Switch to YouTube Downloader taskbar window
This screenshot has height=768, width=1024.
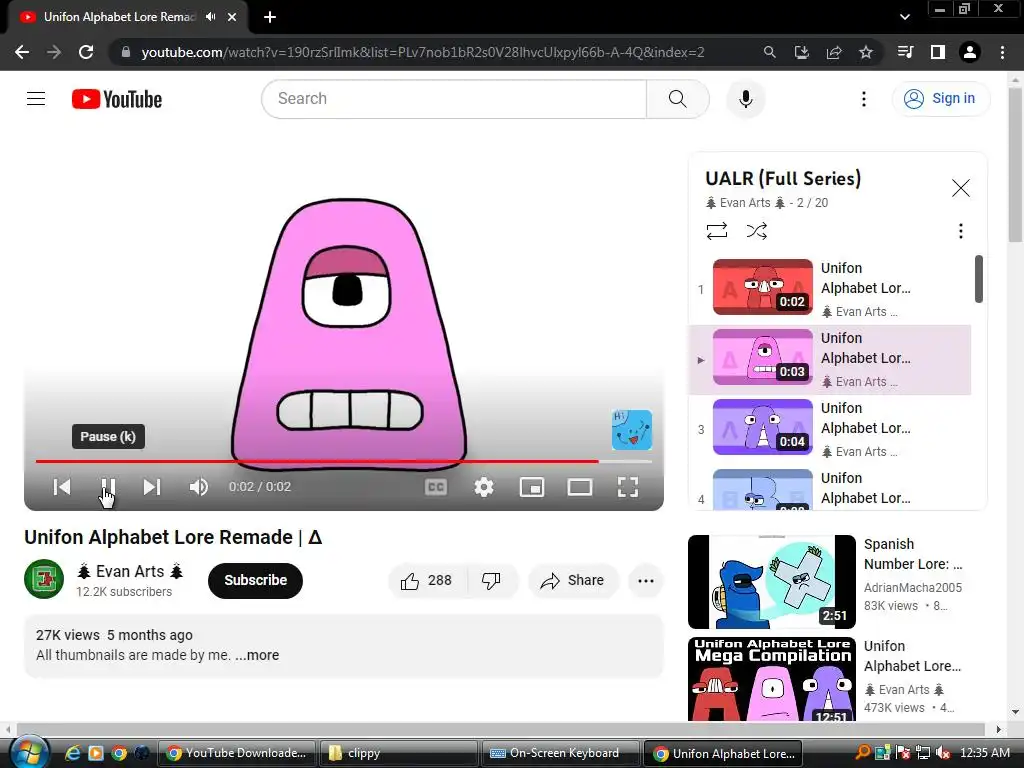(236, 753)
